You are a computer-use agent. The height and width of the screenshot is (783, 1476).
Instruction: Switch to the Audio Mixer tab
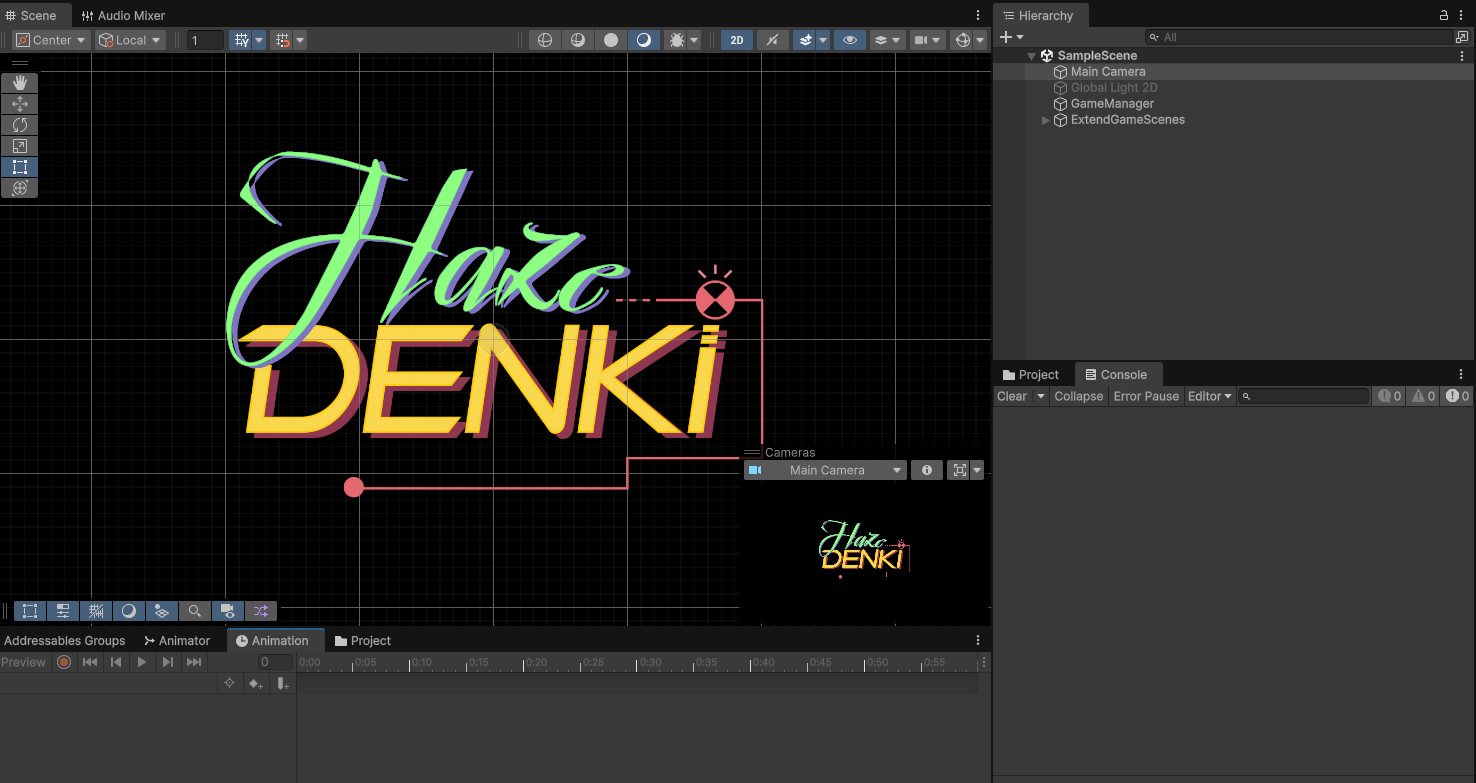coord(123,16)
